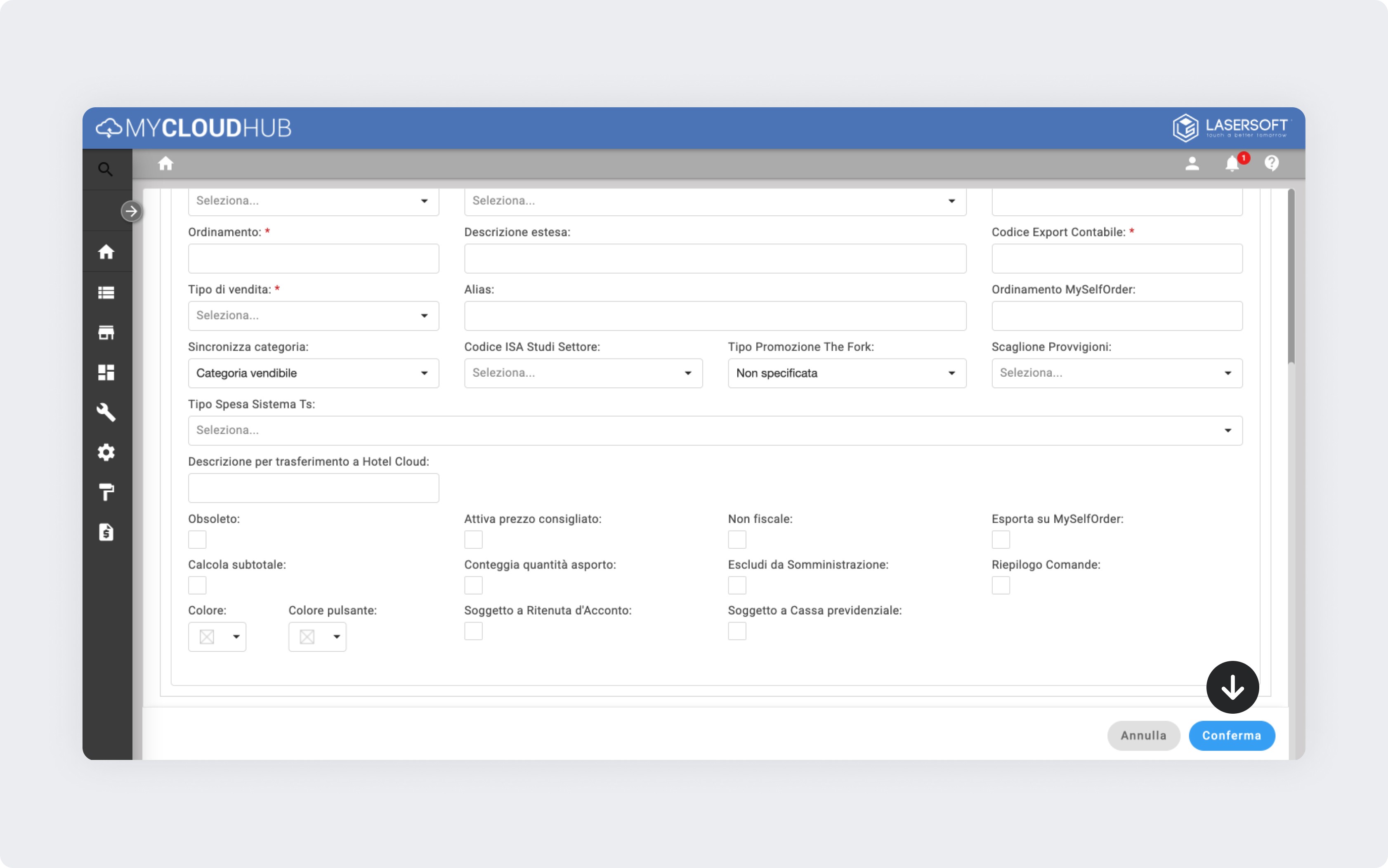Open the wrench tools sidebar icon
Image resolution: width=1388 pixels, height=868 pixels.
[106, 412]
